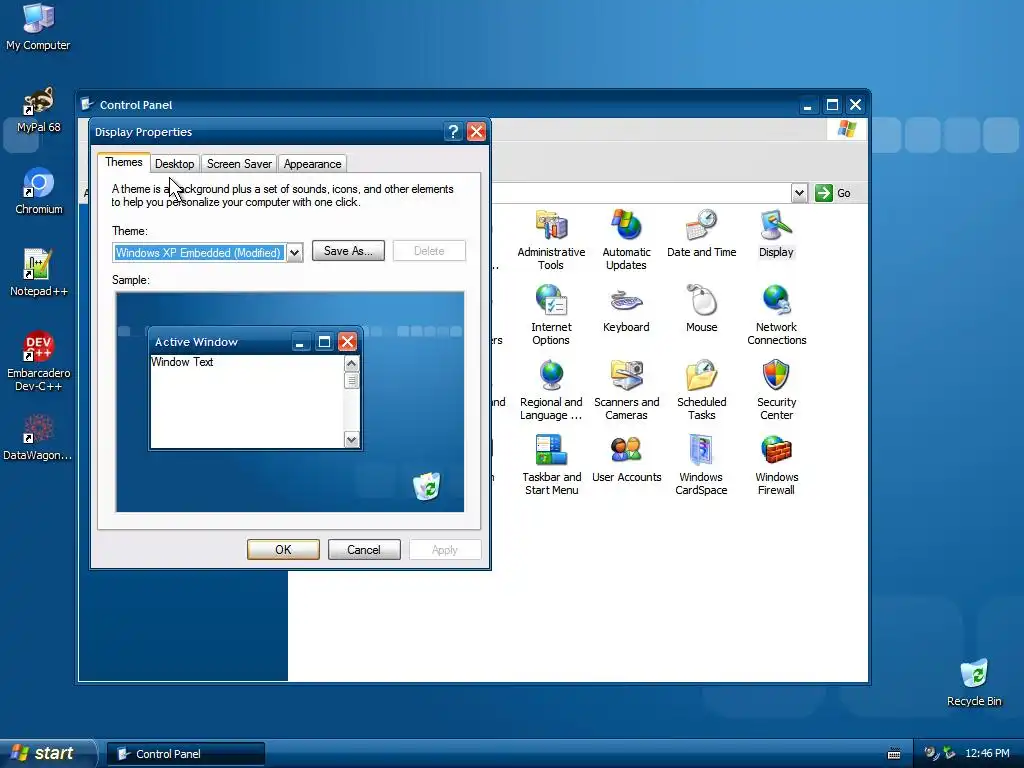The width and height of the screenshot is (1024, 768).
Task: Select Notepad++ desktop shortcut
Action: point(39,273)
